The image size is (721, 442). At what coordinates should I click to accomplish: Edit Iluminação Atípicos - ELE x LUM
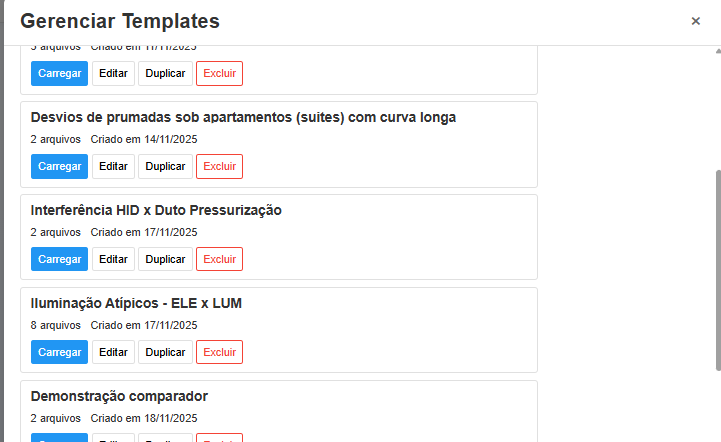click(113, 352)
